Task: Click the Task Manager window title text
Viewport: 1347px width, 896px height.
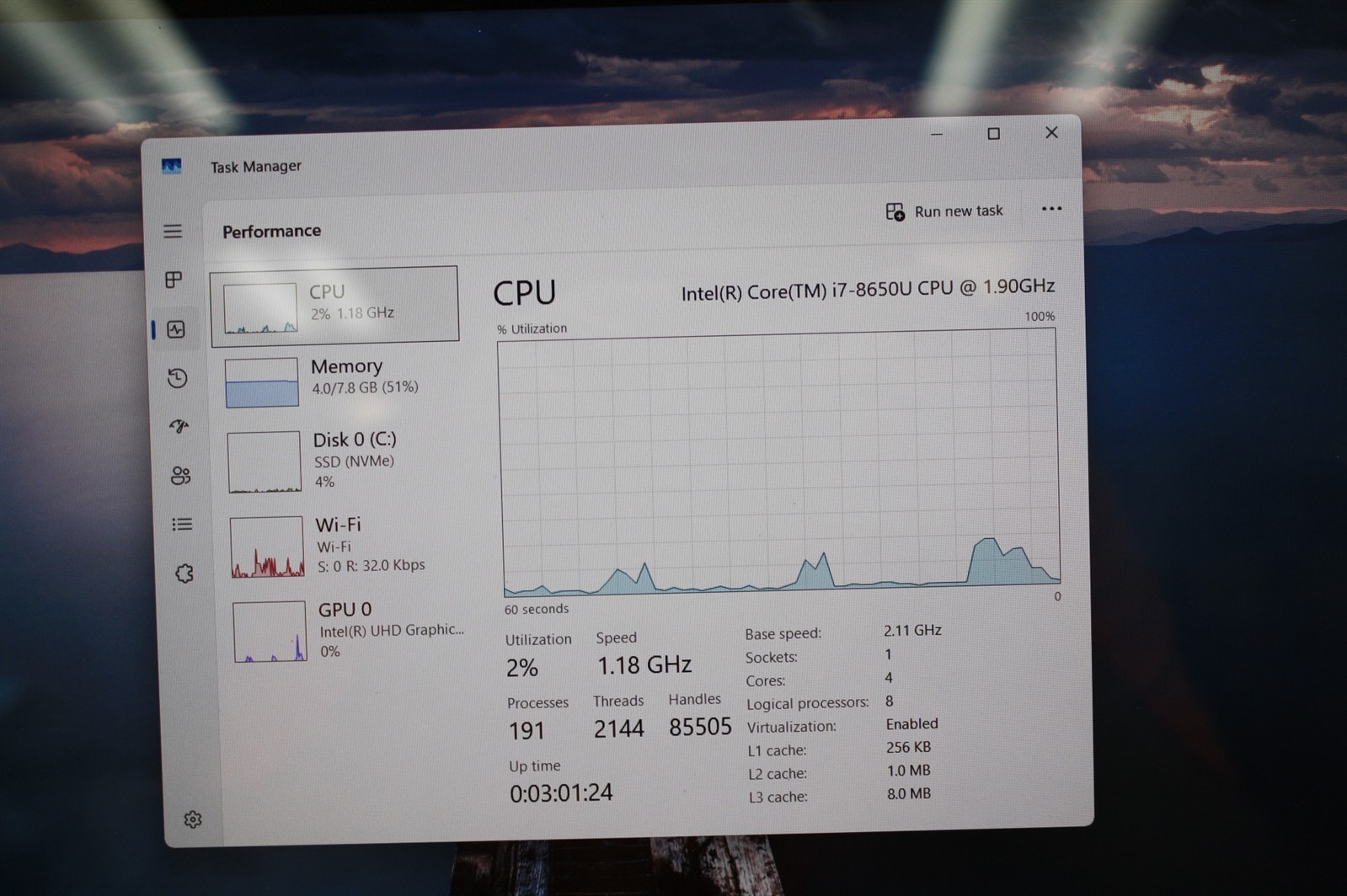Action: point(255,167)
